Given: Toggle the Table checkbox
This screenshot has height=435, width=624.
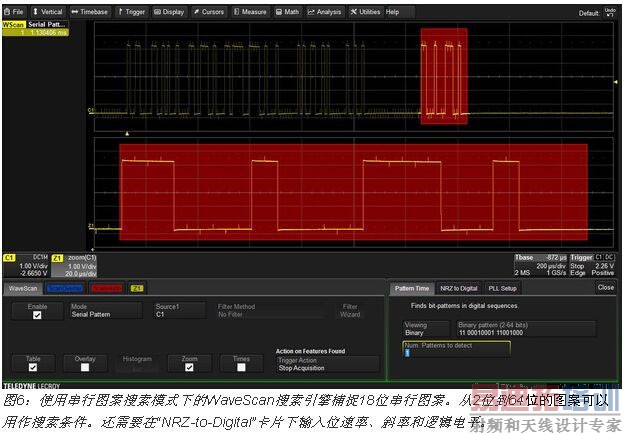Looking at the screenshot, I should (33, 367).
